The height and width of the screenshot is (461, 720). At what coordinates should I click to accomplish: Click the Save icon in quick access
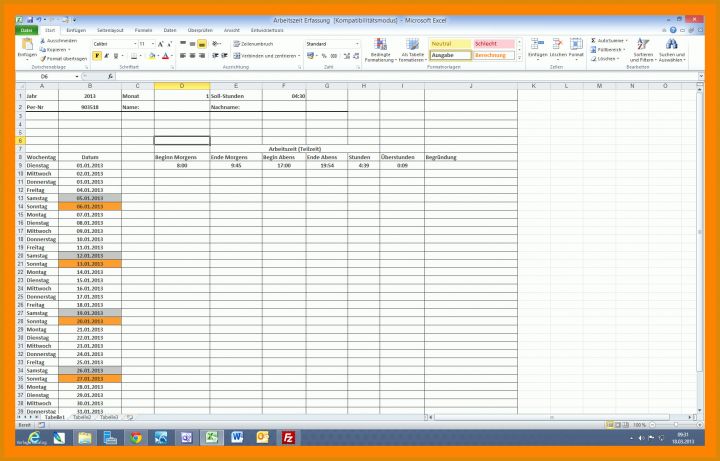[30, 20]
